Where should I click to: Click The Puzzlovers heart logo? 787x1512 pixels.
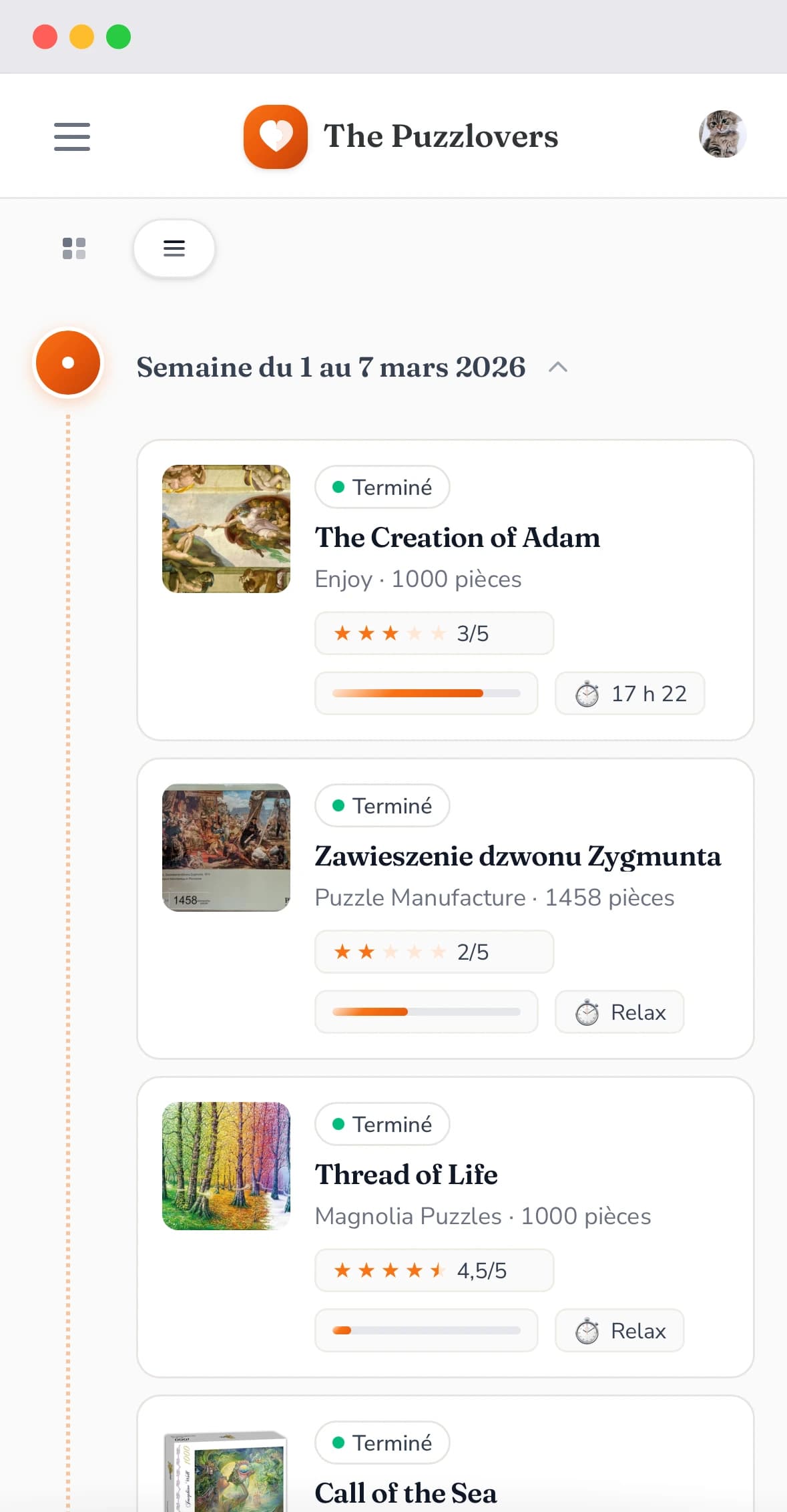coord(275,136)
